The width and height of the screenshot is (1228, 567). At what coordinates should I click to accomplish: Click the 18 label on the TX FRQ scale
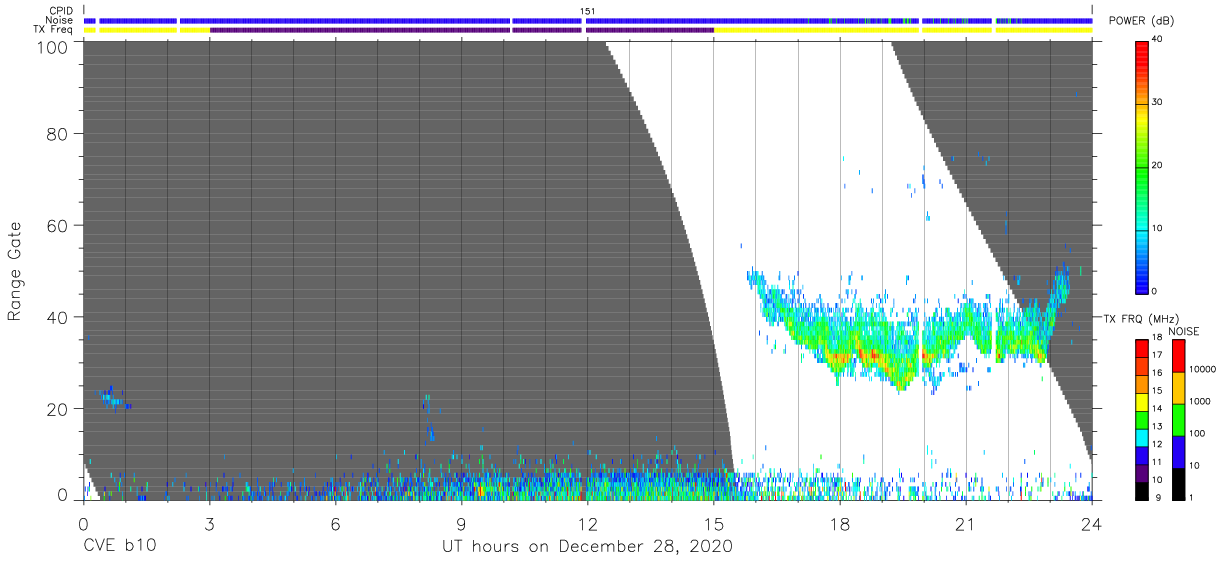(x=1157, y=339)
